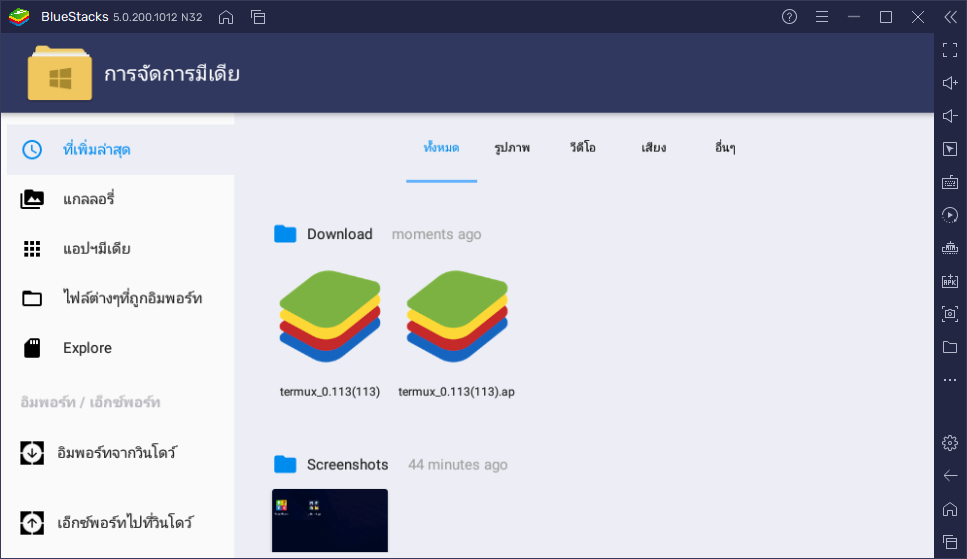Screen dimensions: 967x559
Task: Open the multi-instance windows icon in title bar
Action: click(258, 17)
